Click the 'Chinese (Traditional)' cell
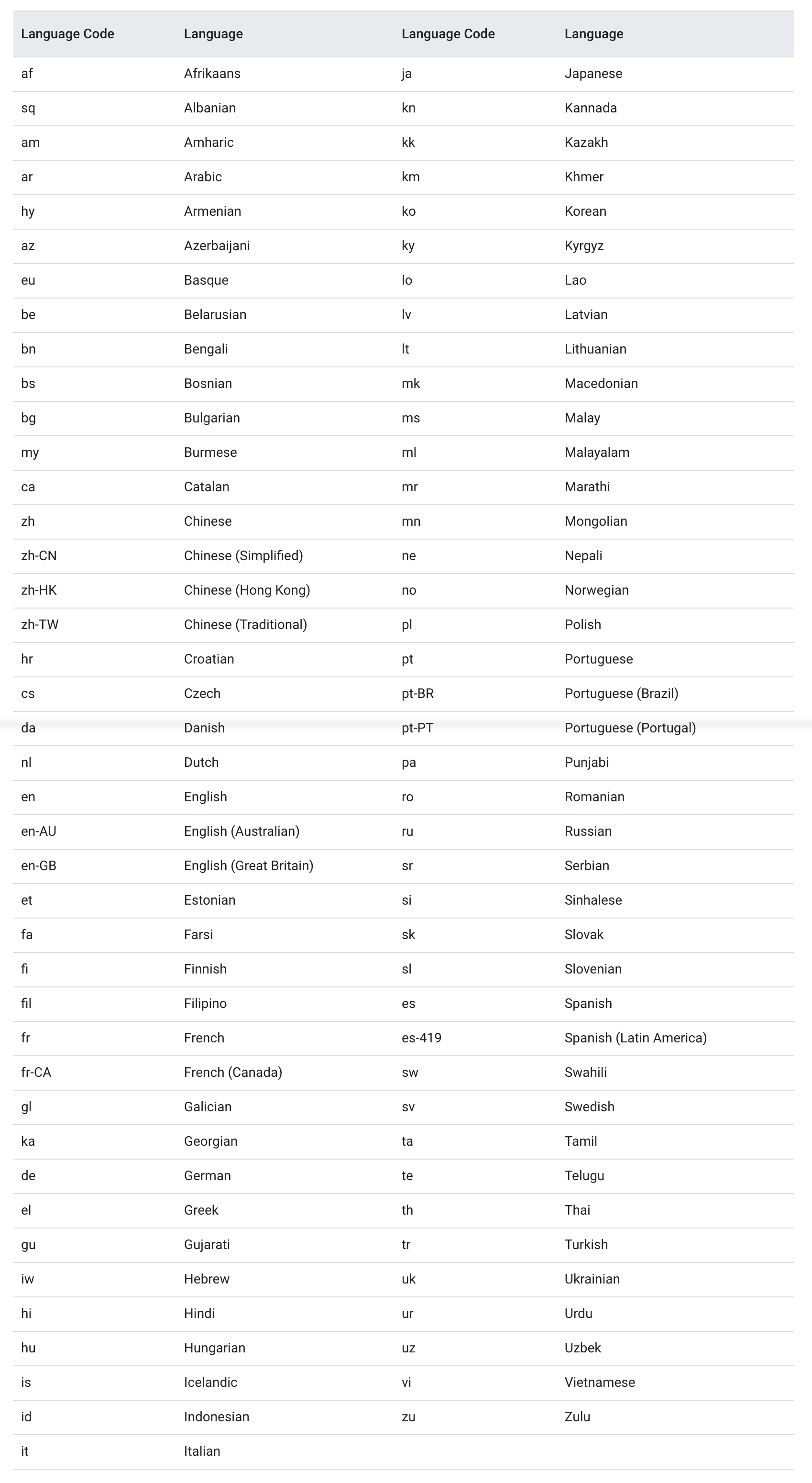 245,624
